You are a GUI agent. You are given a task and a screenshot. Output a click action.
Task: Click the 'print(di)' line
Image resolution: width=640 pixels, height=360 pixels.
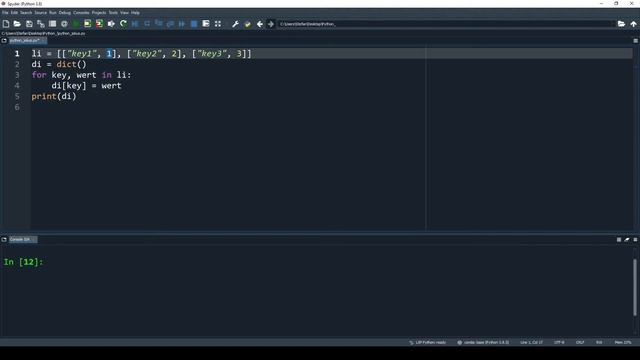tap(54, 96)
